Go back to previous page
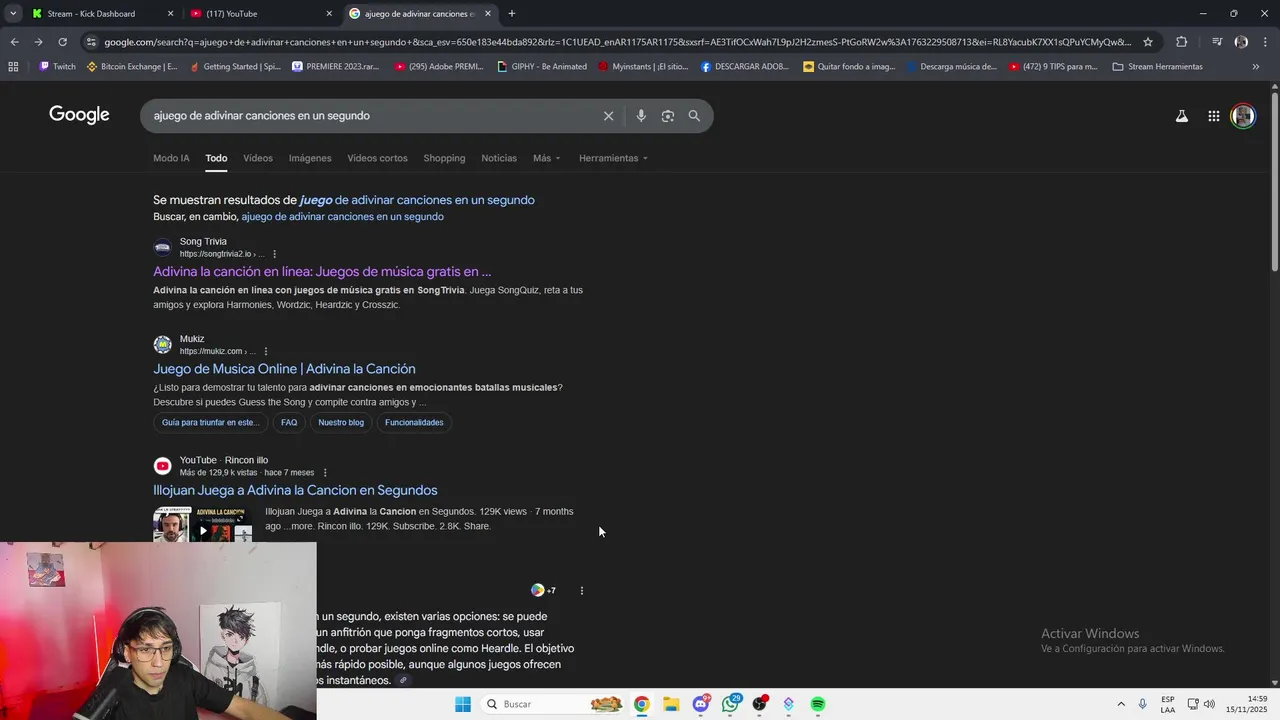1280x720 pixels. pos(14,42)
